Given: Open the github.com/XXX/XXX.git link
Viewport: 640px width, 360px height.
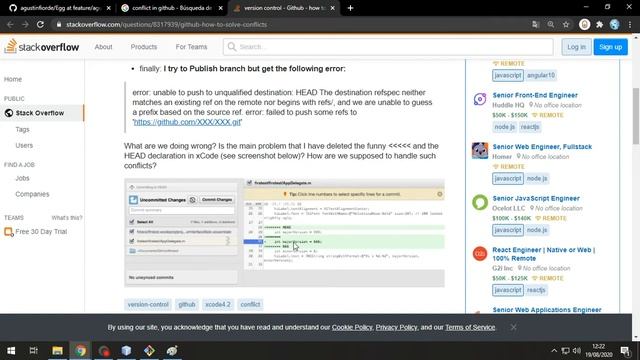Looking at the screenshot, I should click(187, 122).
